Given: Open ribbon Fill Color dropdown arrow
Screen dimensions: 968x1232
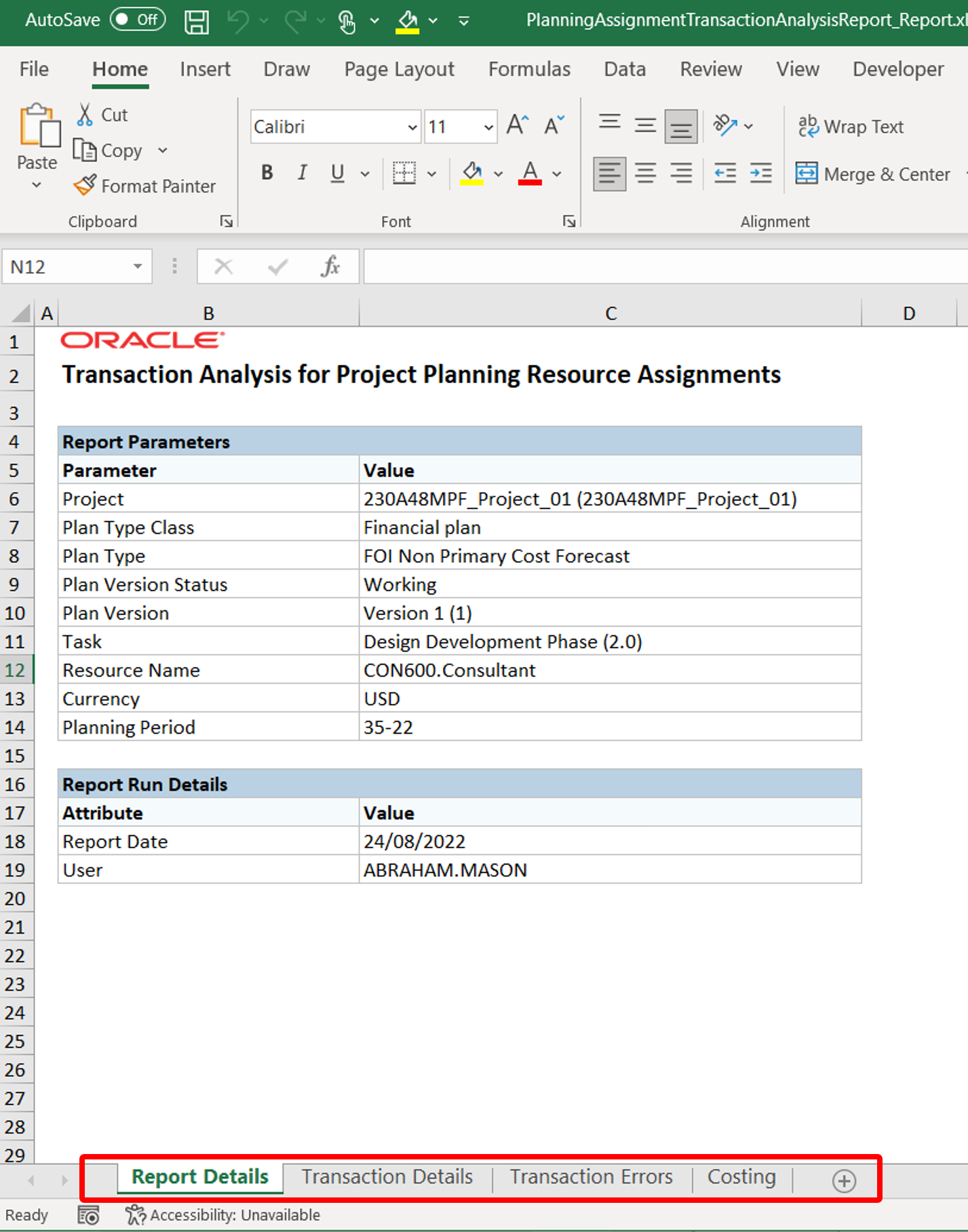Looking at the screenshot, I should tap(498, 174).
